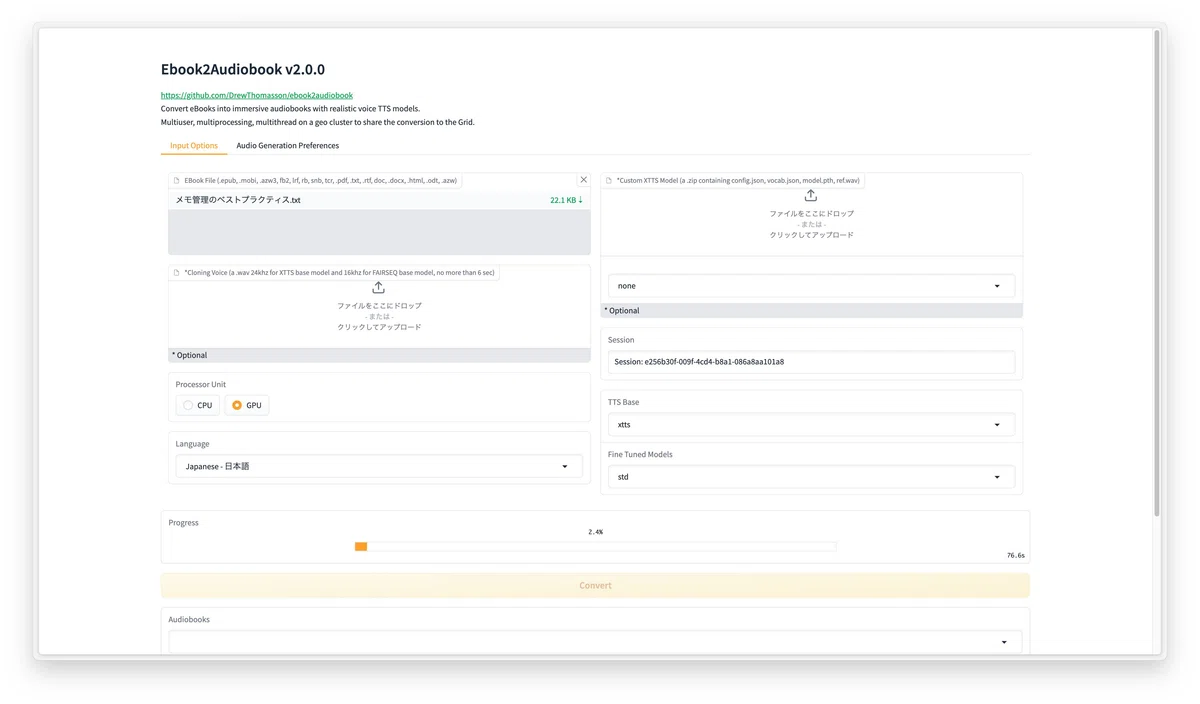Image resolution: width=1200 pixels, height=704 pixels.
Task: Click the uploaded メモ管理のベストプラクティス.txt filename
Action: pos(238,200)
